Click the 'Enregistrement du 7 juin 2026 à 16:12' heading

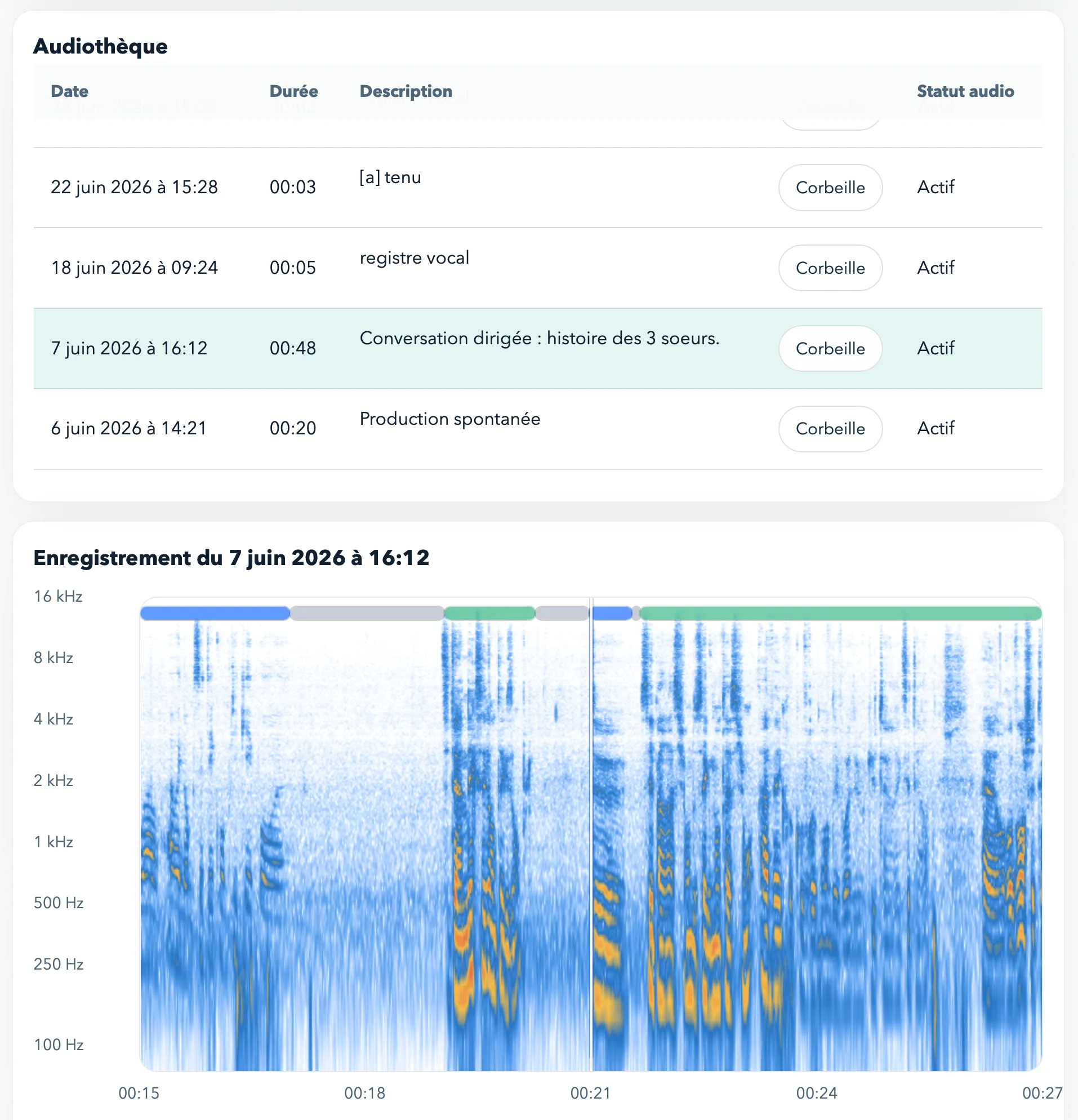(x=231, y=558)
